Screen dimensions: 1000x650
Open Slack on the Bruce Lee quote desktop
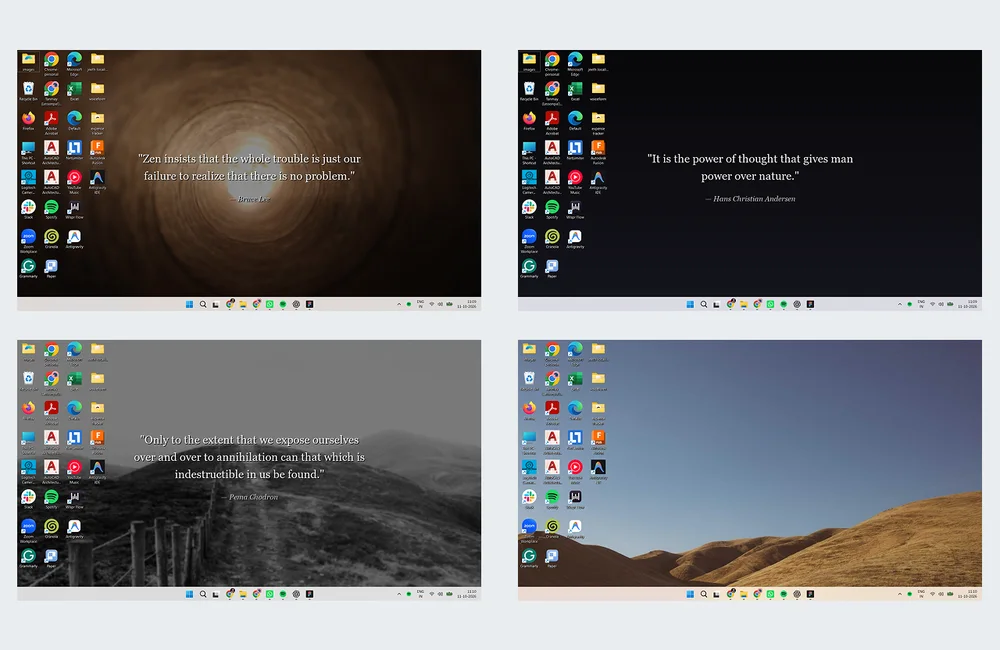(28, 207)
